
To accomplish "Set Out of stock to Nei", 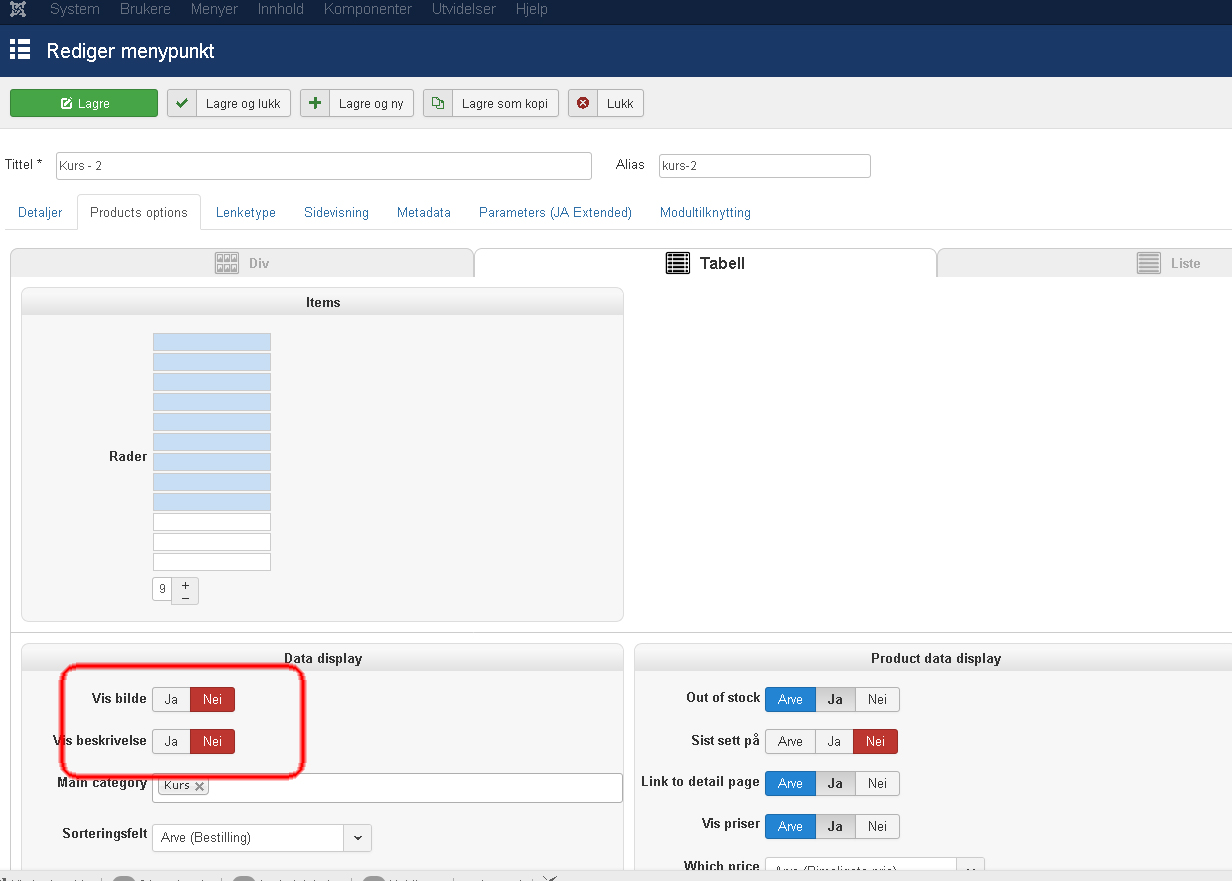I will pos(877,699).
